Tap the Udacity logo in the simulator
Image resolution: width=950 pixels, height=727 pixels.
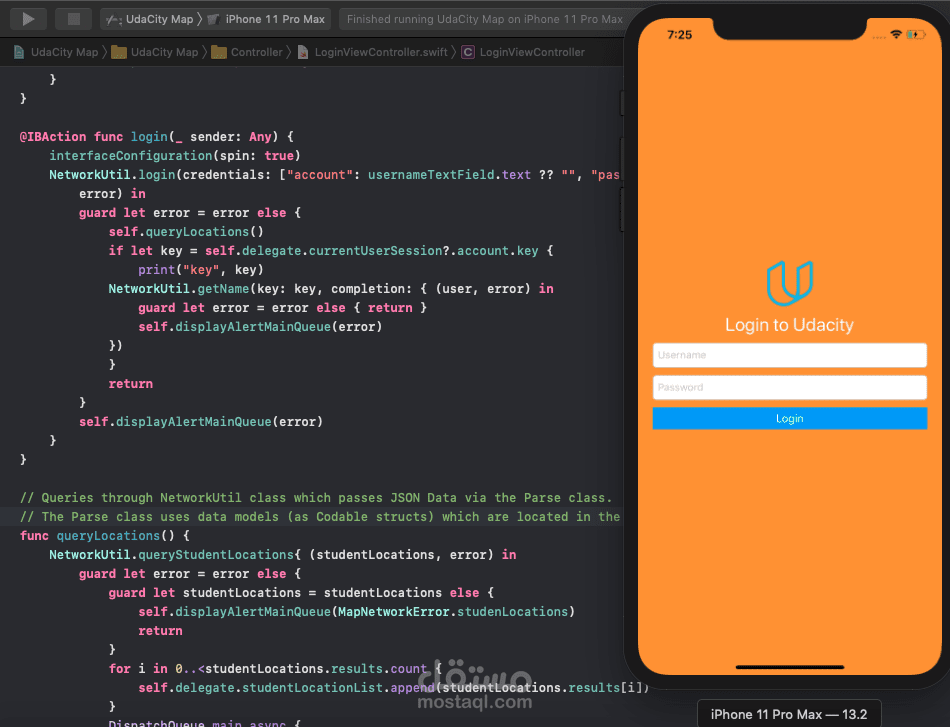tap(789, 283)
